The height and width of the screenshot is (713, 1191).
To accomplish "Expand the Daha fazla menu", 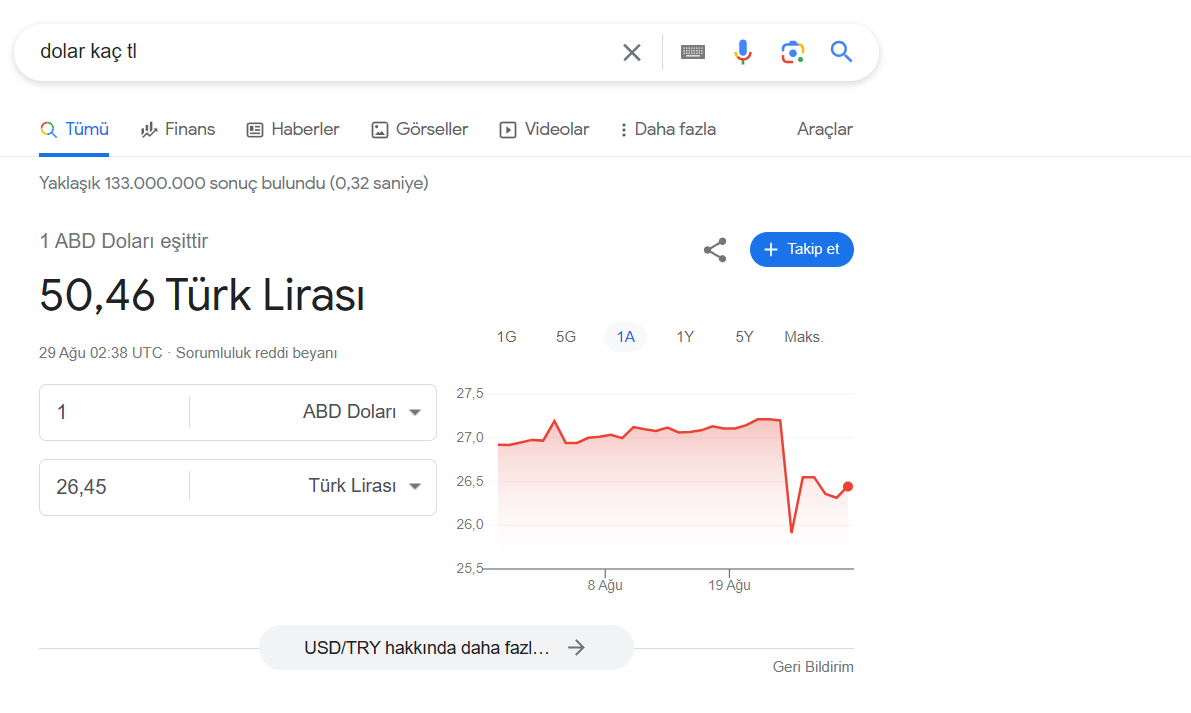I will pyautogui.click(x=667, y=129).
